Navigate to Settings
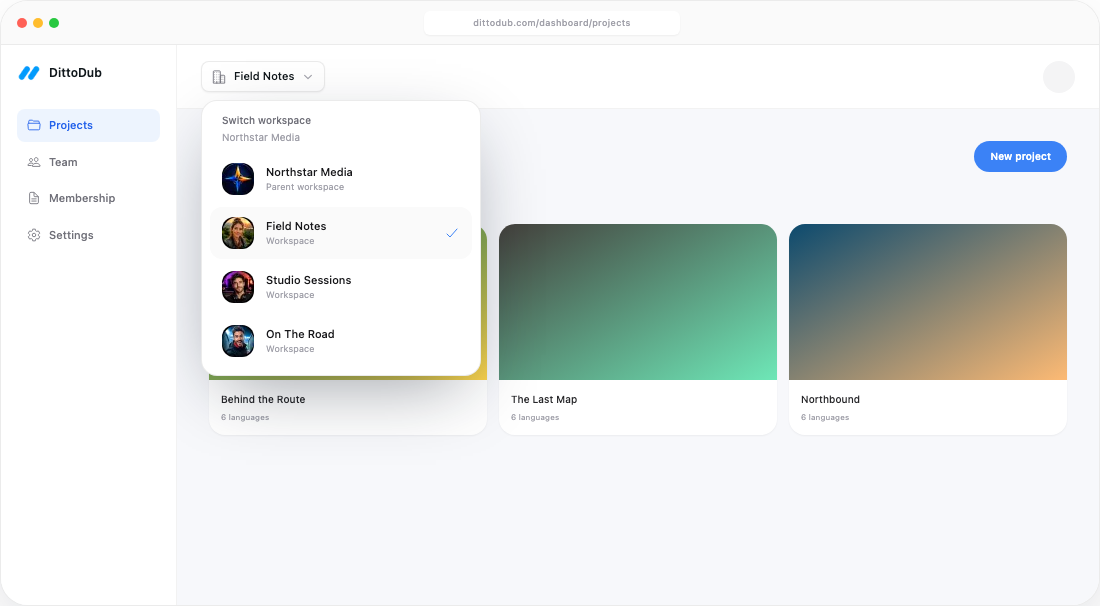 tap(88, 235)
